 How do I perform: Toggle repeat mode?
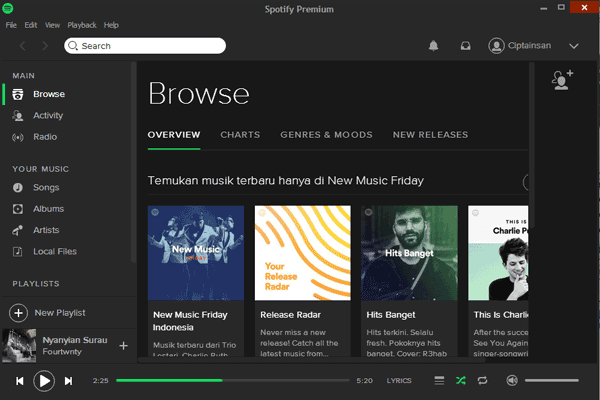pos(482,380)
